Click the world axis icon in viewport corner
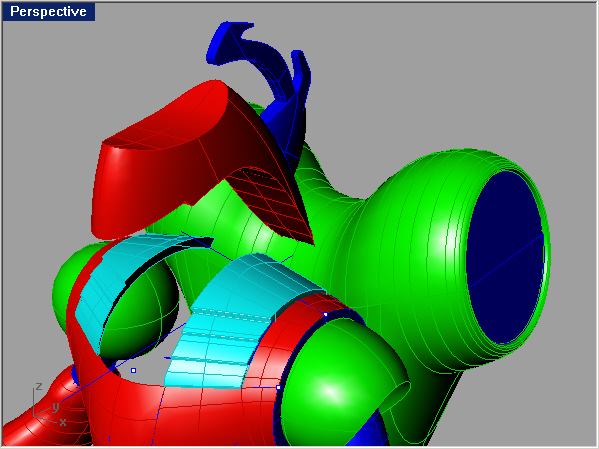The width and height of the screenshot is (599, 449). pyautogui.click(x=49, y=405)
